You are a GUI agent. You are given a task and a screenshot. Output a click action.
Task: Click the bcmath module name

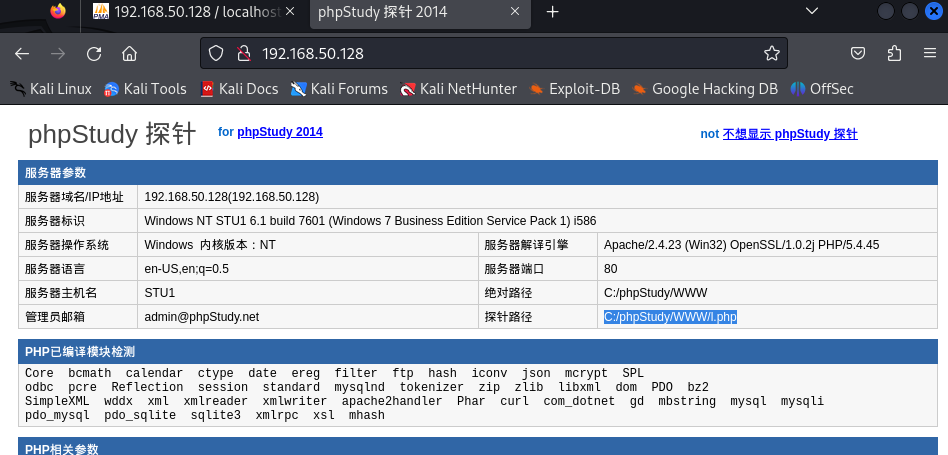tap(89, 373)
